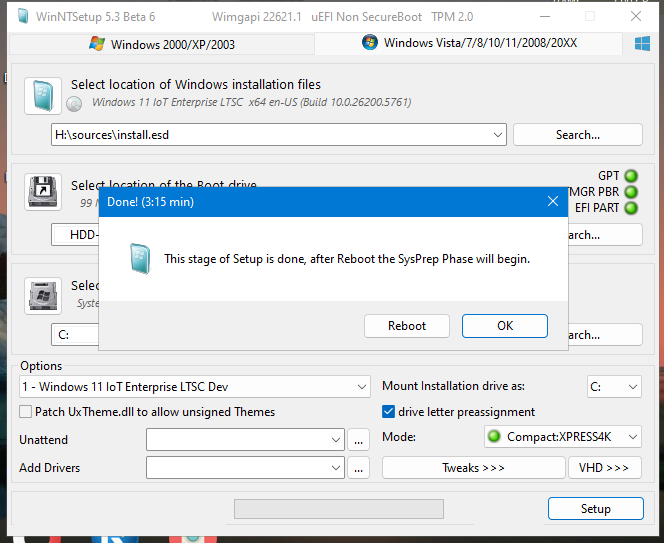Switch to Windows 2000/XP/2003 tab

(162, 44)
